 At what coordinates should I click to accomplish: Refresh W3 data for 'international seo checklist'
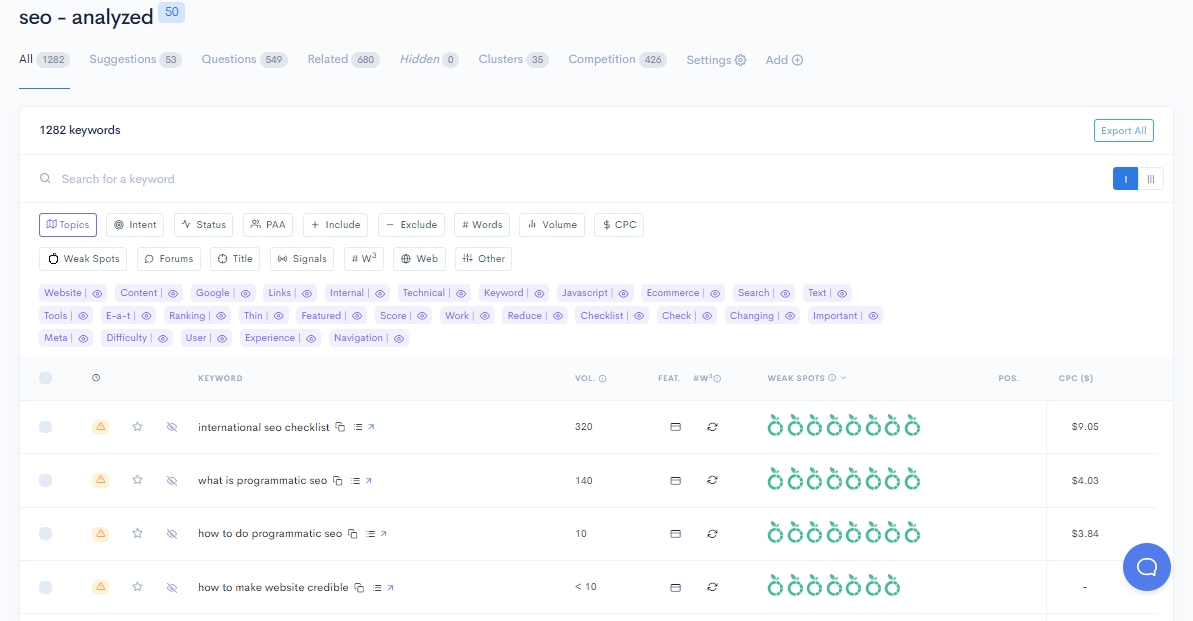(x=712, y=427)
